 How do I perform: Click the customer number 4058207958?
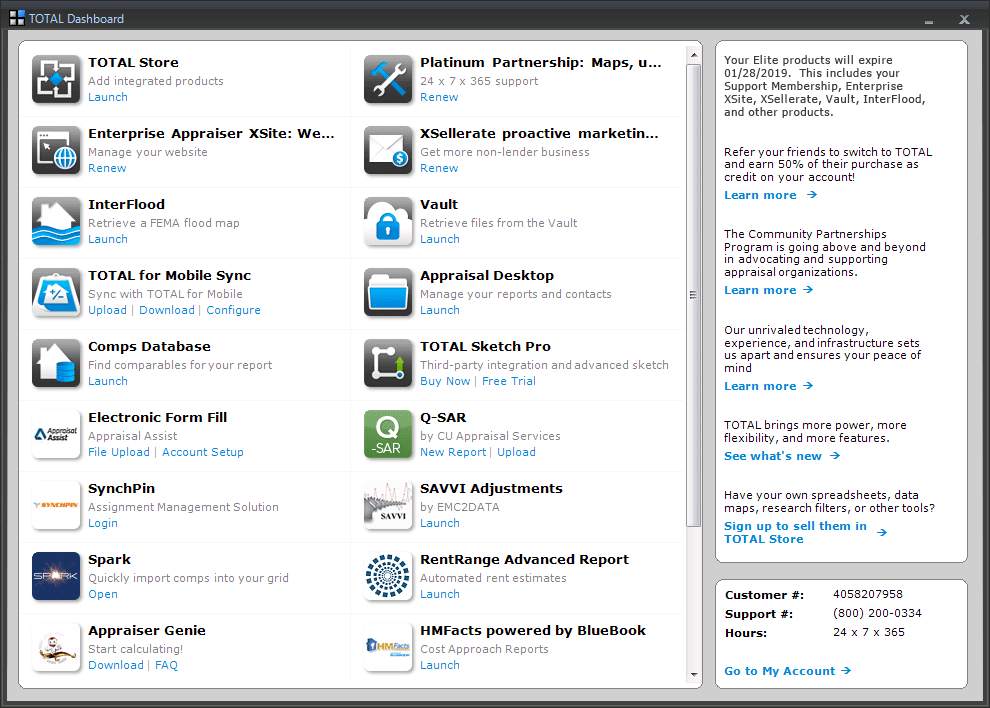point(868,594)
